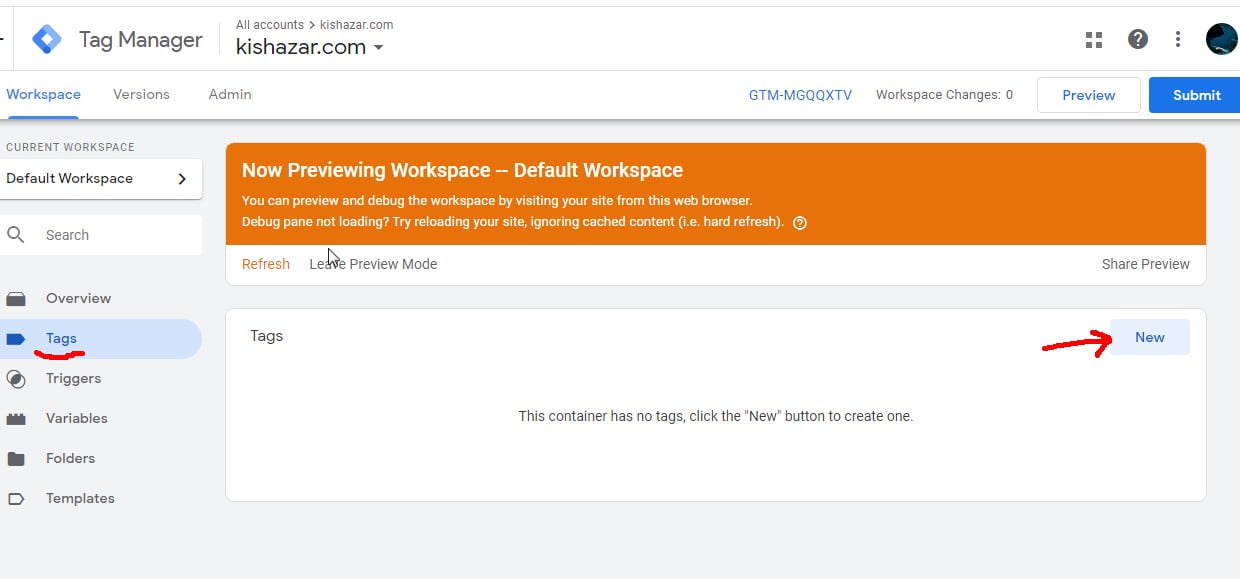Image resolution: width=1240 pixels, height=579 pixels.
Task: Open Triggers in the sidebar
Action: tap(100, 379)
